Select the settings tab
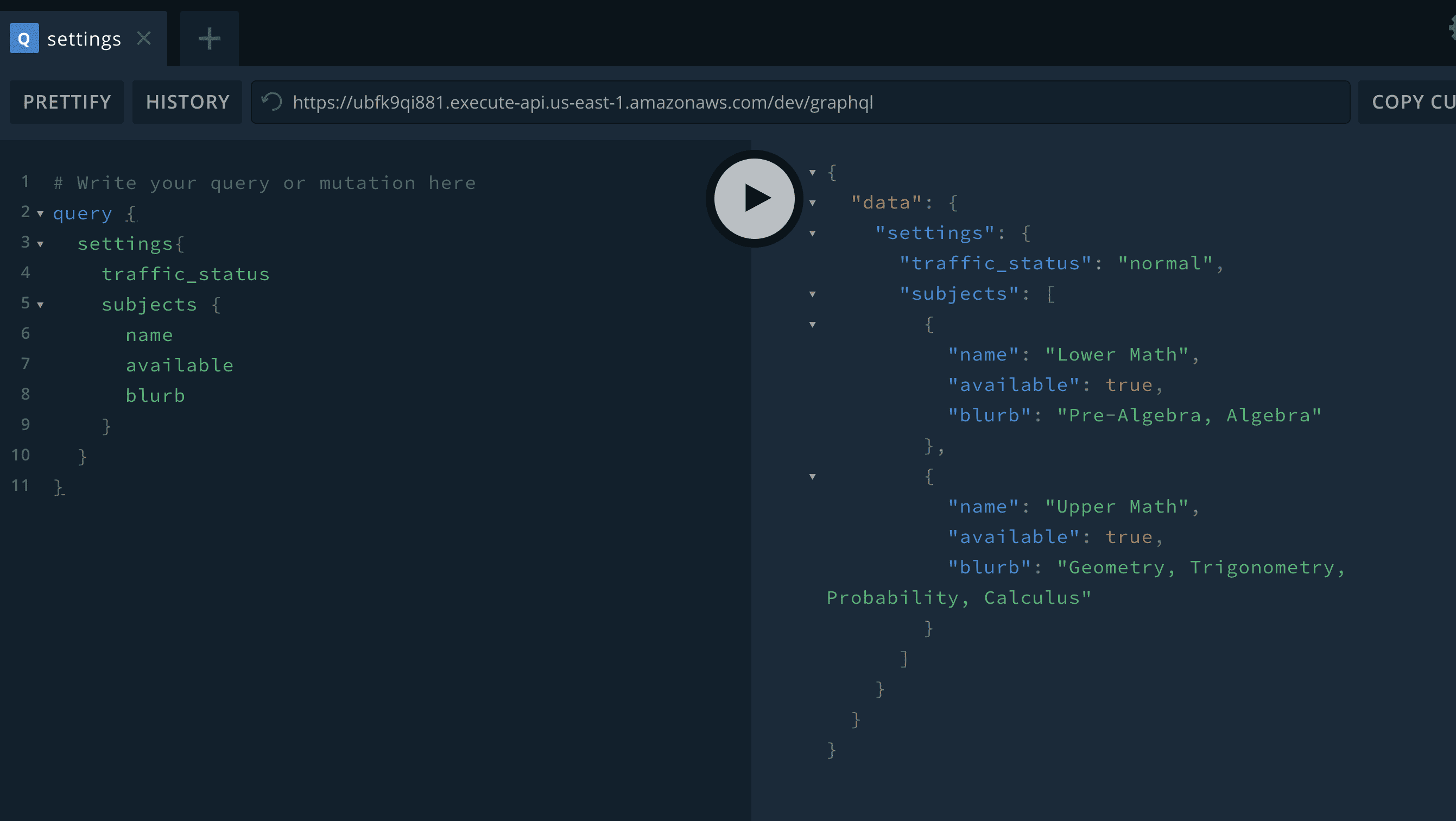The image size is (1456, 821). click(x=84, y=39)
